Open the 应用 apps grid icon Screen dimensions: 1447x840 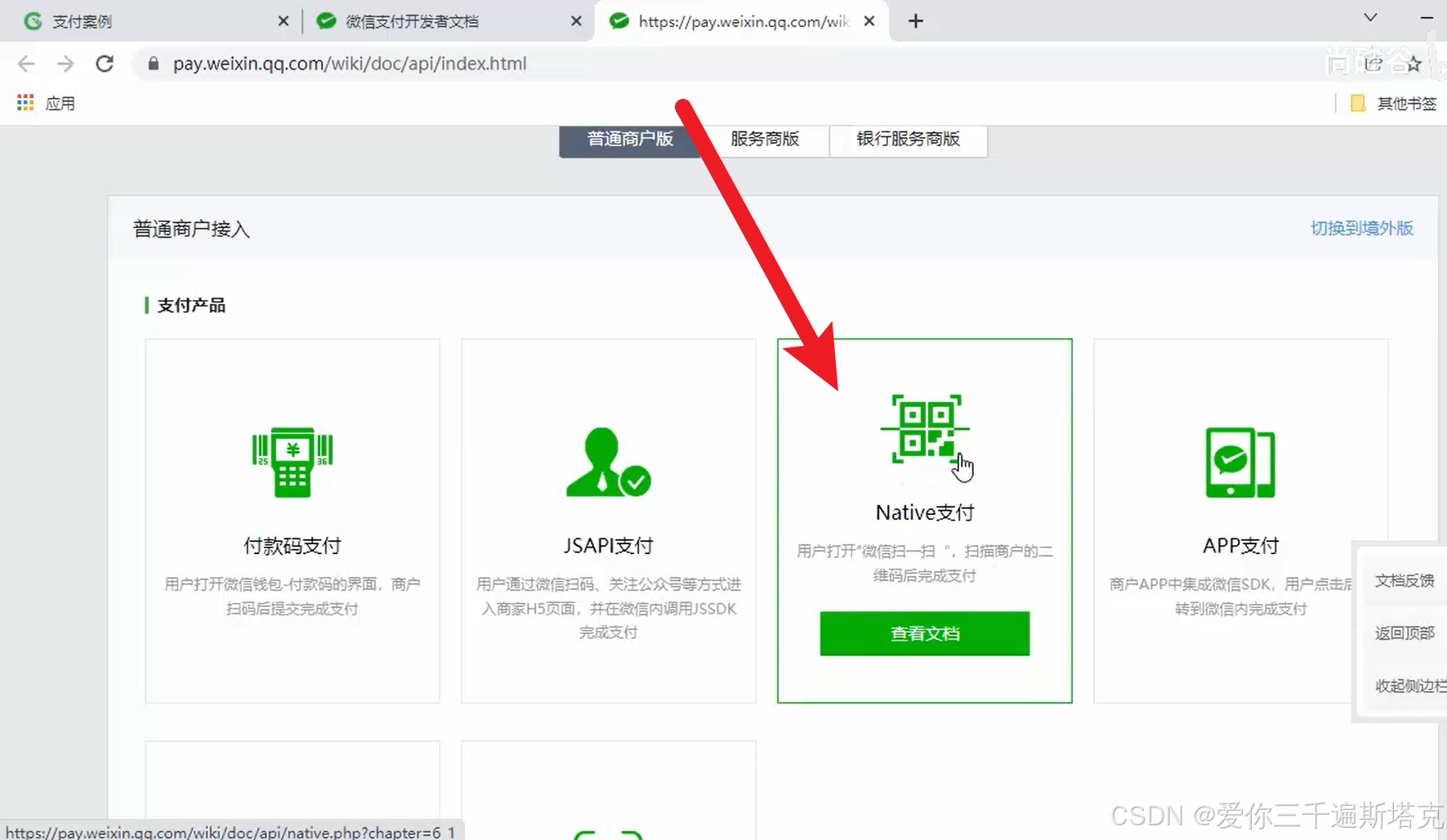[25, 103]
